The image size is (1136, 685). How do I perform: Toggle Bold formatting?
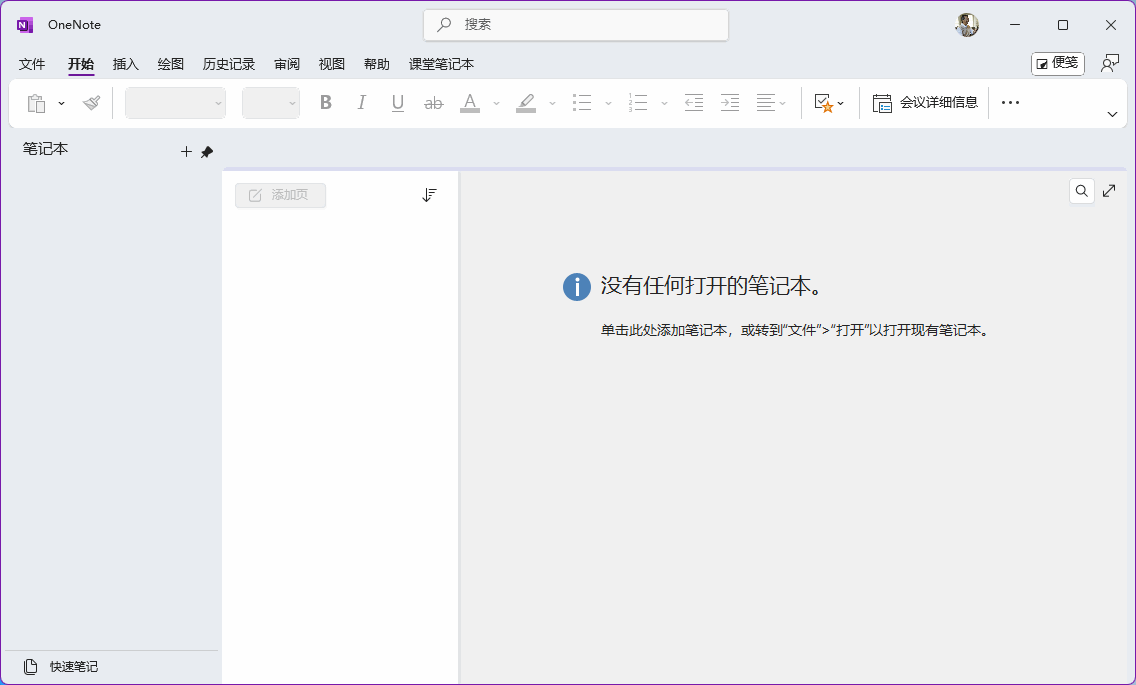325,103
